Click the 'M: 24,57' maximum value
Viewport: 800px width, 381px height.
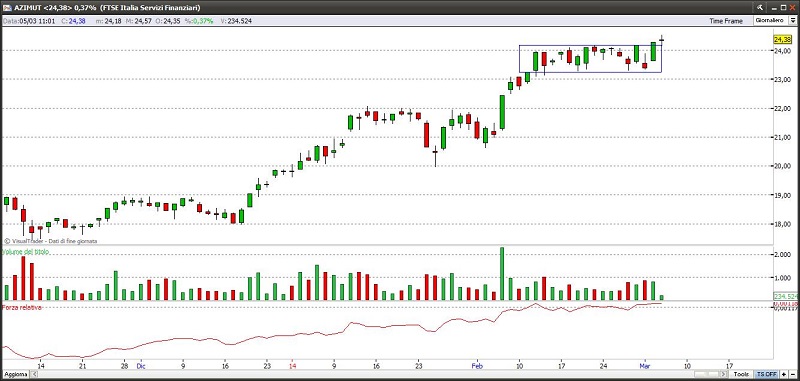coord(139,21)
